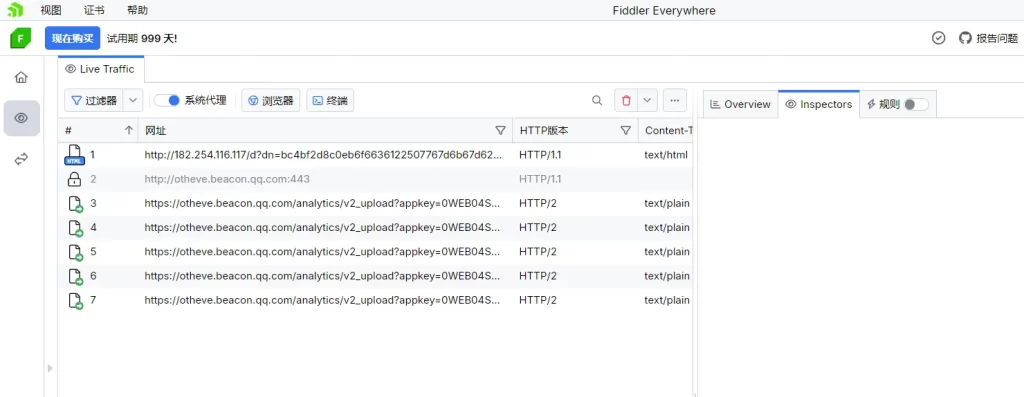This screenshot has width=1024, height=397.
Task: Click the document icon of row 6
Action: coord(76,276)
